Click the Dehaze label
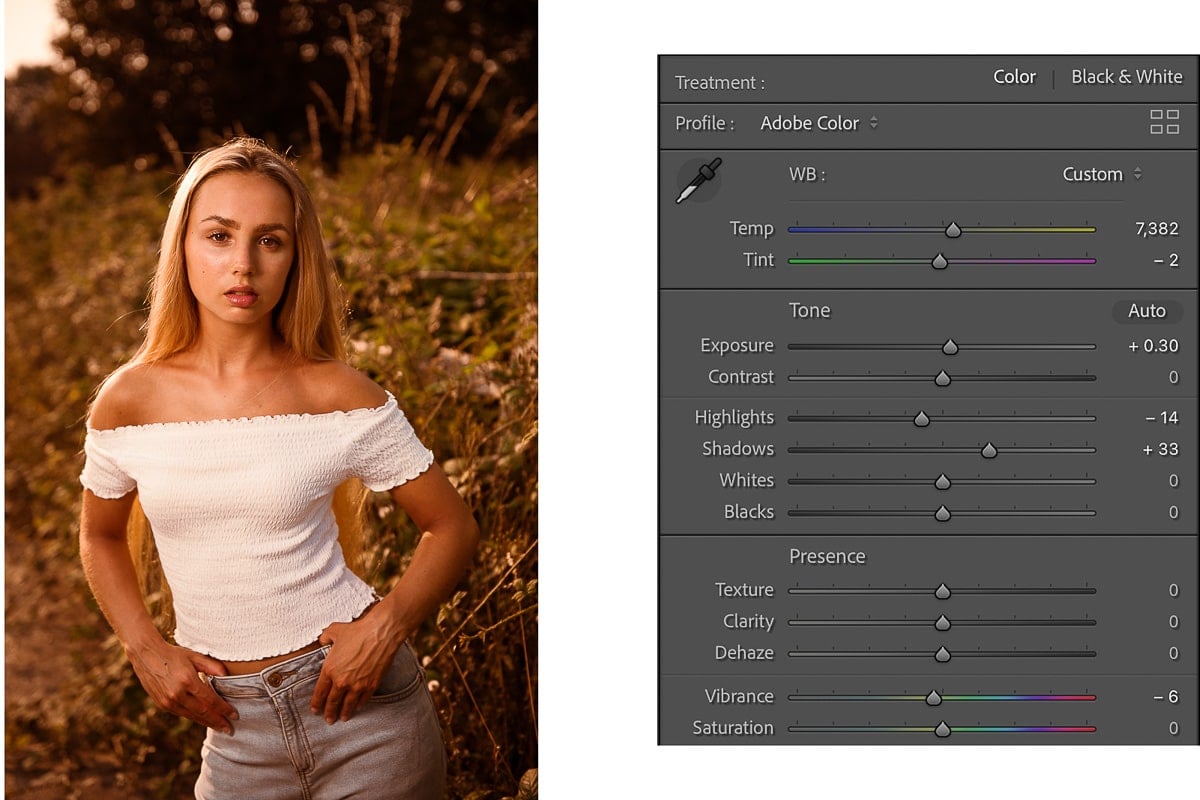This screenshot has width=1200, height=800. 744,653
